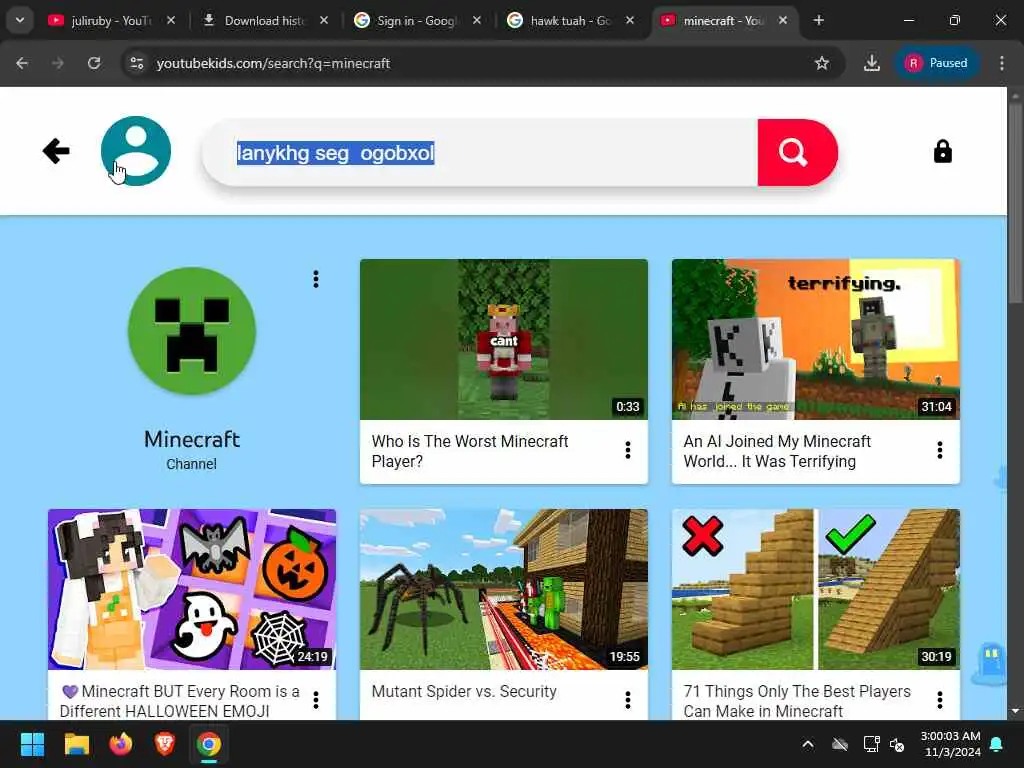Open a new browser tab
Screen dimensions: 1024x768
[x=818, y=20]
